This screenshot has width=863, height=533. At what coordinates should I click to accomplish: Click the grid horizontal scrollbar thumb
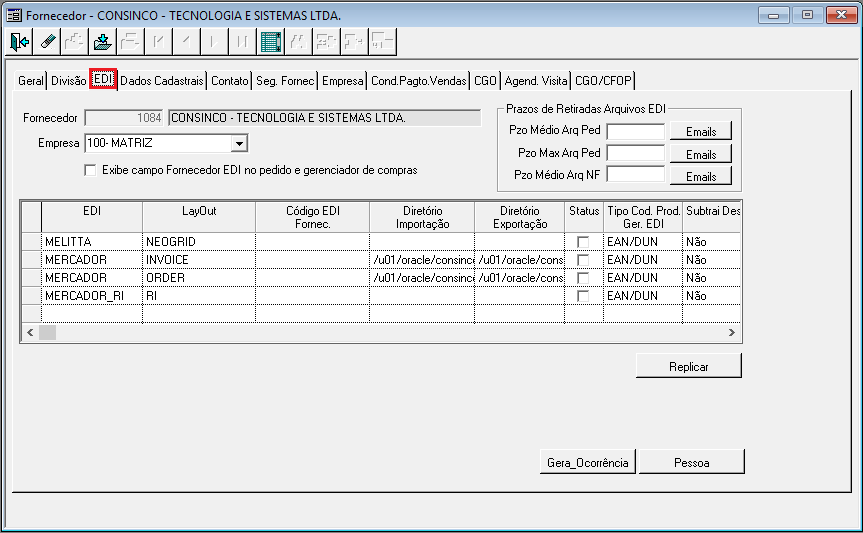coord(47,333)
